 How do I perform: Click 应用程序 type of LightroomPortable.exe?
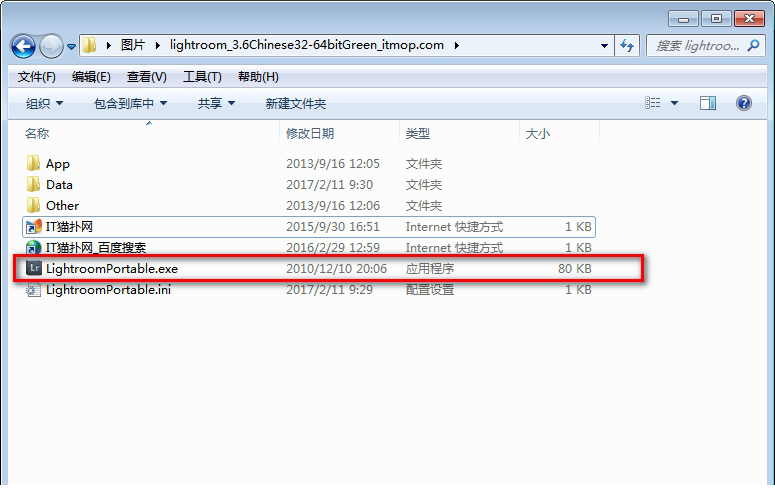tap(430, 268)
